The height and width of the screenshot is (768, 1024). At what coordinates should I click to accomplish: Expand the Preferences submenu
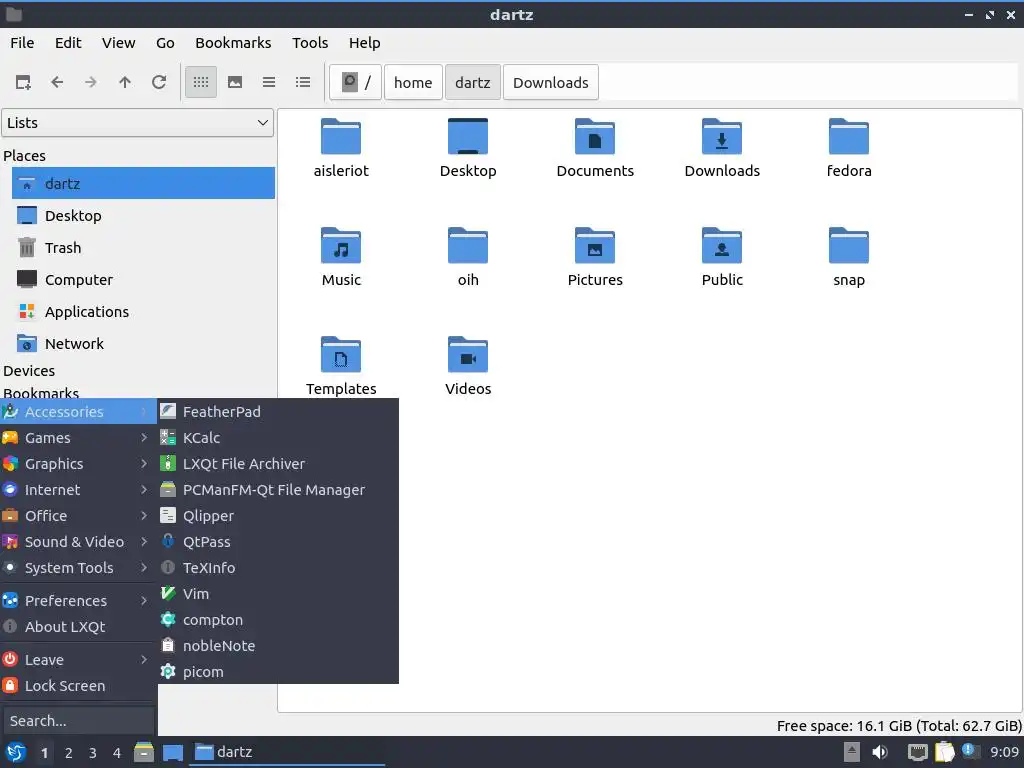click(78, 601)
